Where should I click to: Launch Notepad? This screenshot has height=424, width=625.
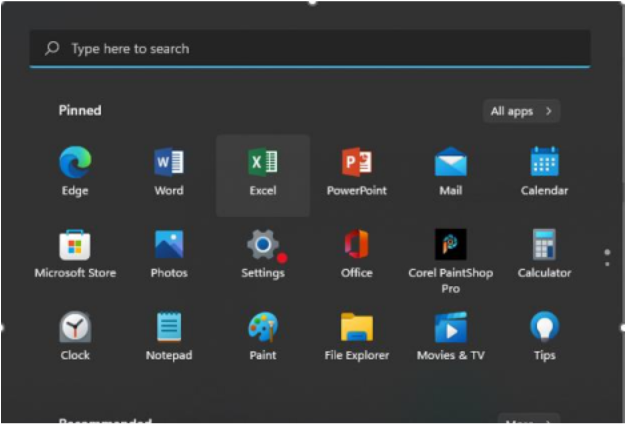pyautogui.click(x=169, y=327)
